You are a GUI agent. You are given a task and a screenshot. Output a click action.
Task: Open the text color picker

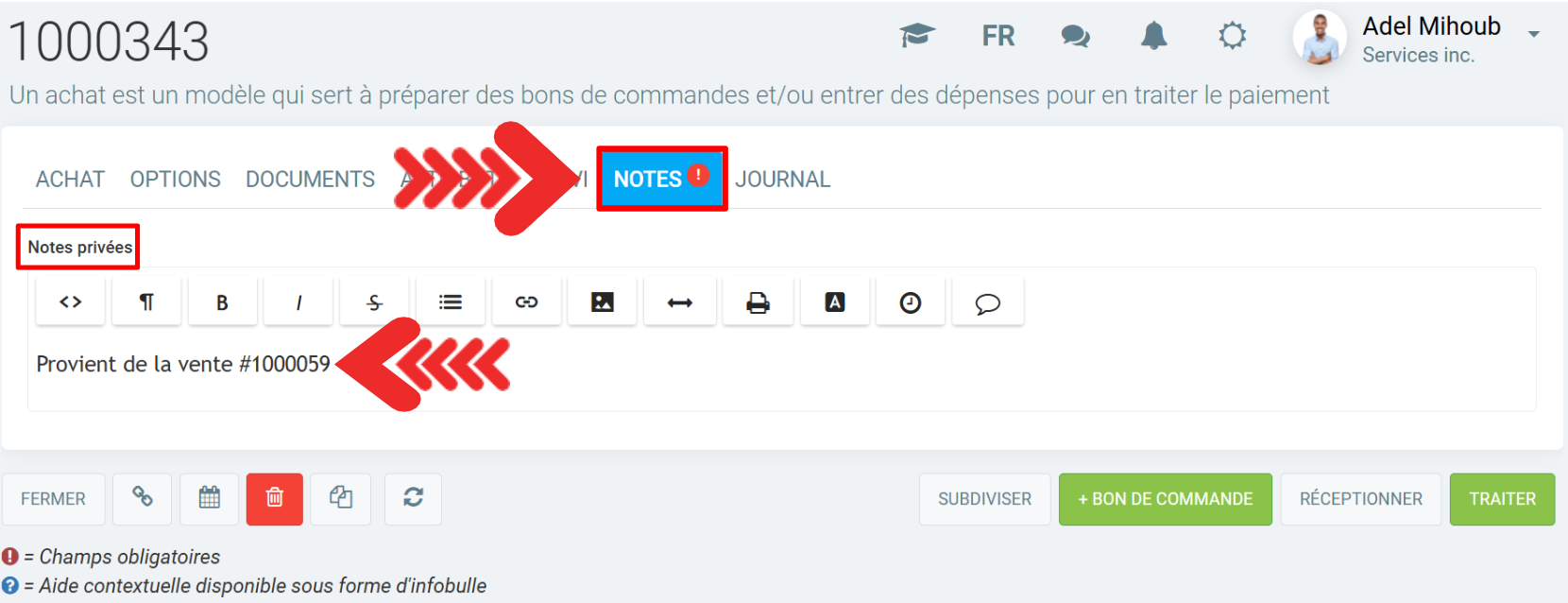[835, 302]
